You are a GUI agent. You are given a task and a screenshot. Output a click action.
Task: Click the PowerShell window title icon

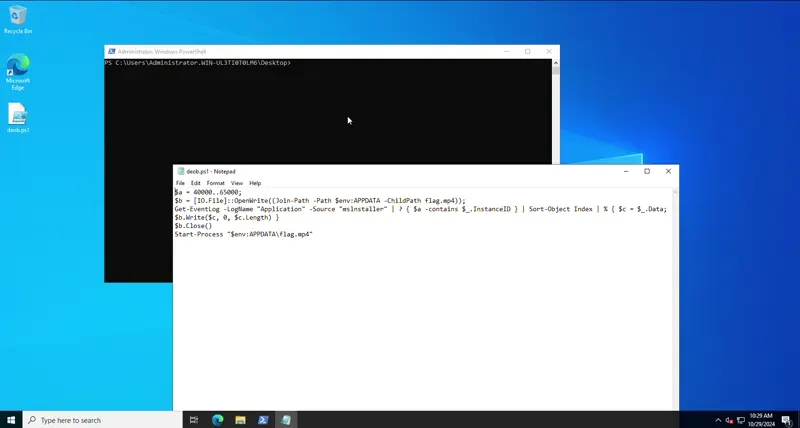111,52
